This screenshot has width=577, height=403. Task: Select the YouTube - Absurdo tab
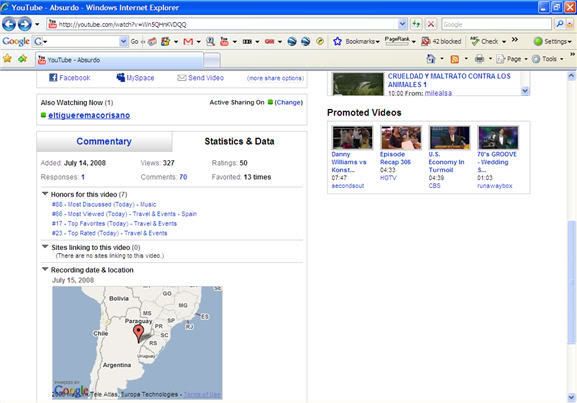coord(120,60)
